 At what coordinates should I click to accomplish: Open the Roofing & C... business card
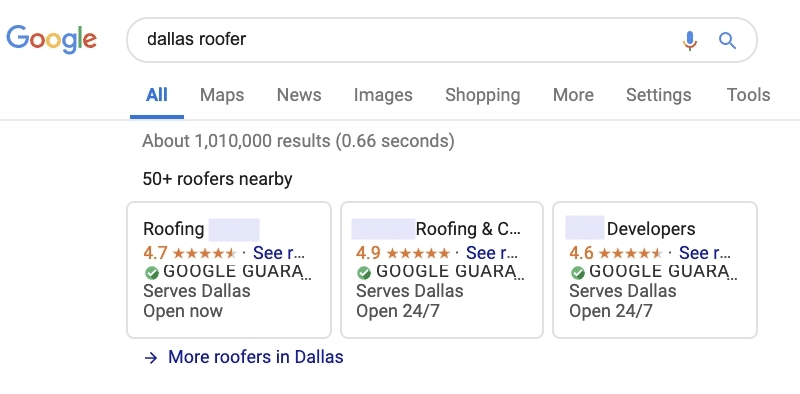[x=442, y=270]
